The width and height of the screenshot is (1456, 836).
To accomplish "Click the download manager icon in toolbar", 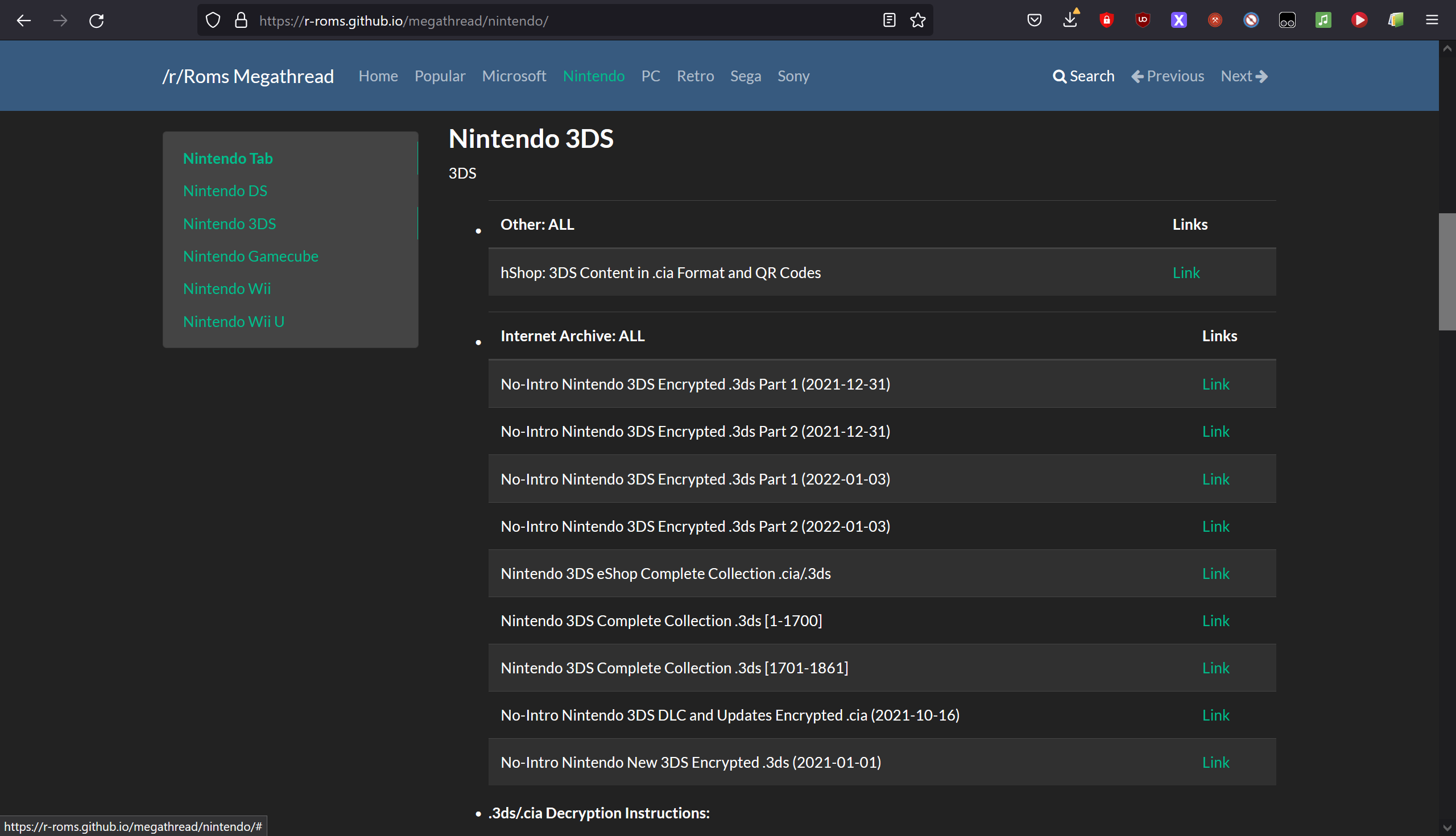I will (x=1070, y=20).
